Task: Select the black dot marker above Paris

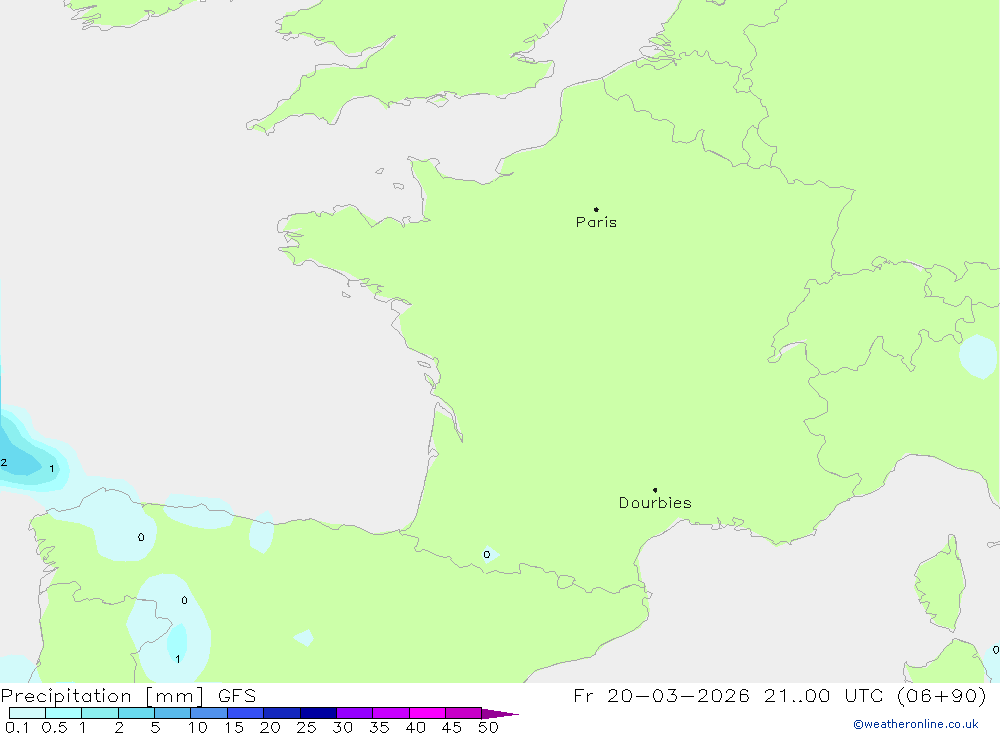Action: [596, 209]
